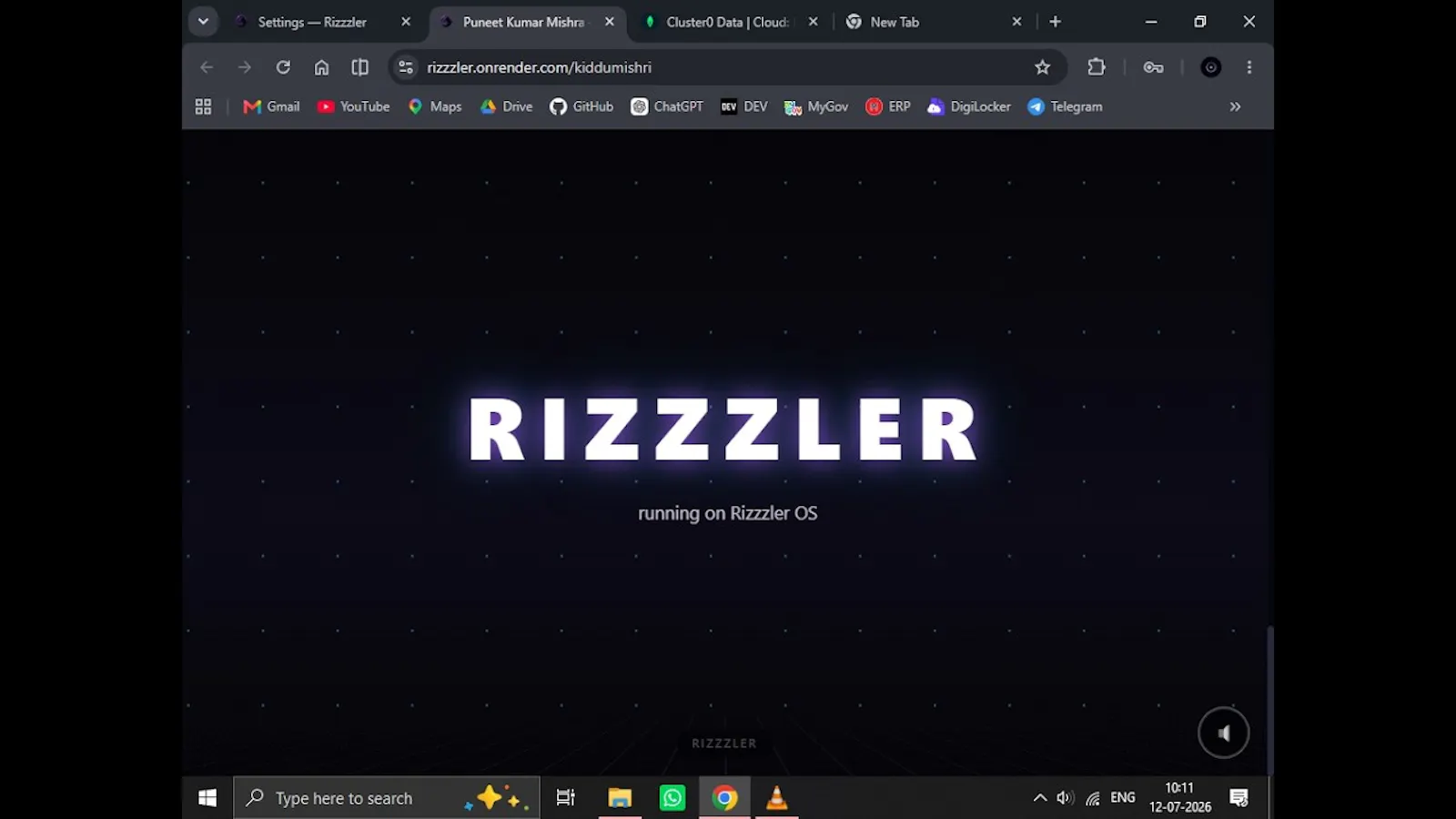Reload the current page
The width and height of the screenshot is (1456, 819).
point(283,67)
